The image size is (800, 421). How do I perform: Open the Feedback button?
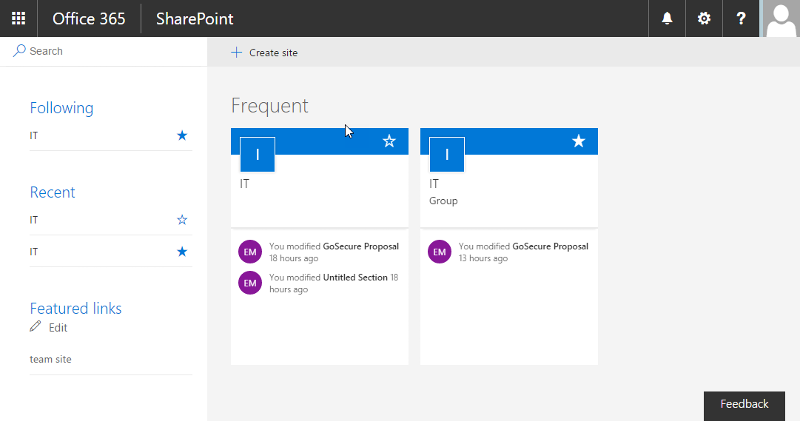click(744, 404)
